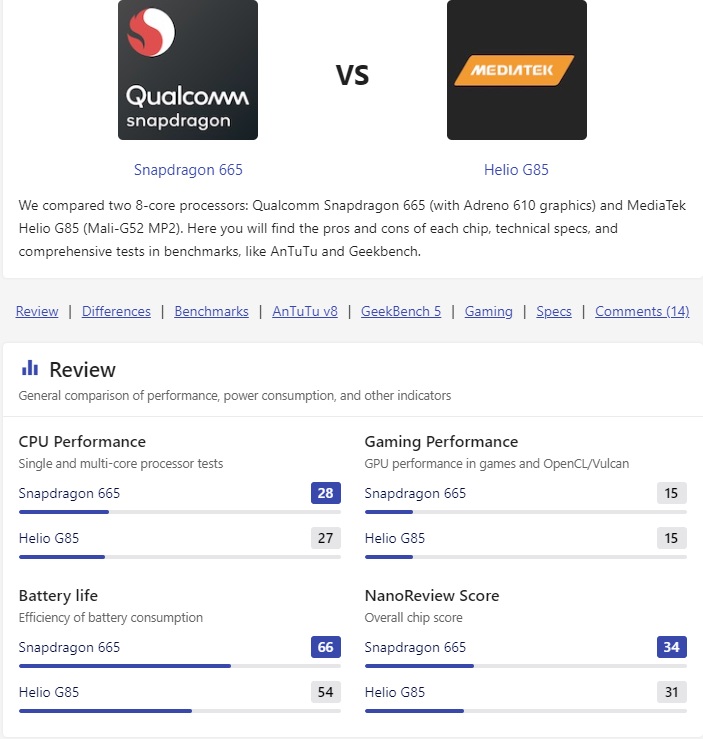View the Comments (14) section
This screenshot has height=739, width=703.
coord(642,311)
